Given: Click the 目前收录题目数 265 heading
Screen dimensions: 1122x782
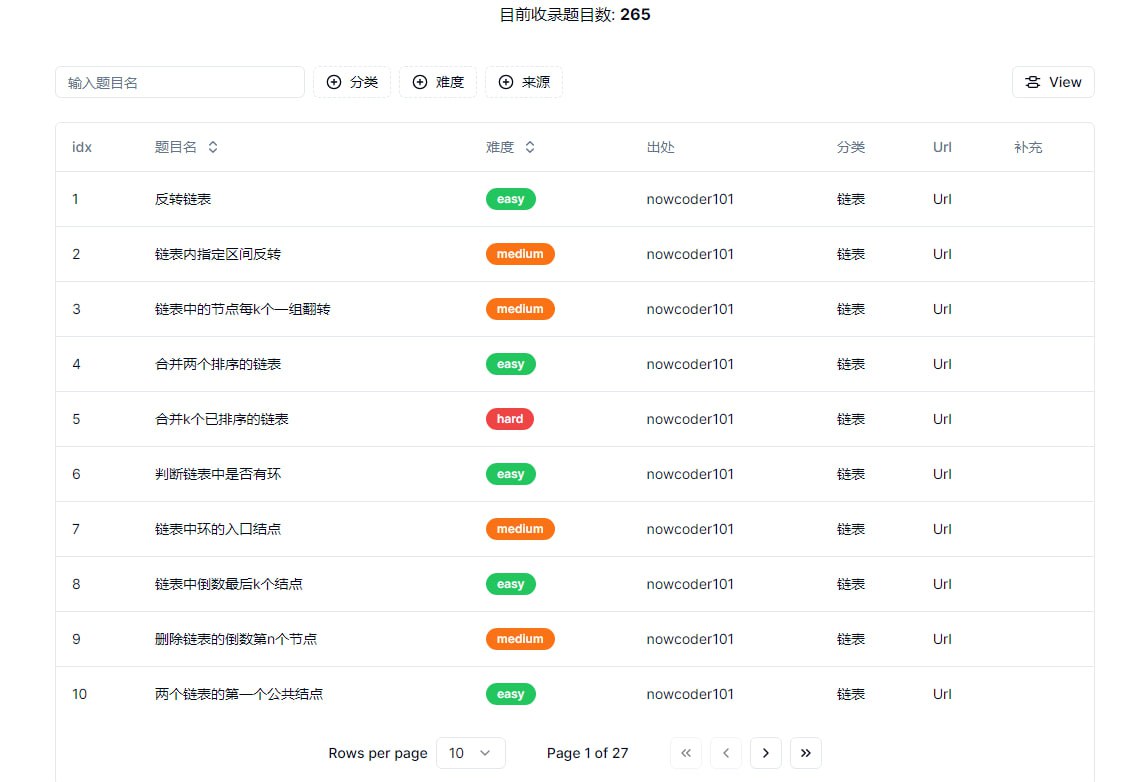Looking at the screenshot, I should (575, 14).
